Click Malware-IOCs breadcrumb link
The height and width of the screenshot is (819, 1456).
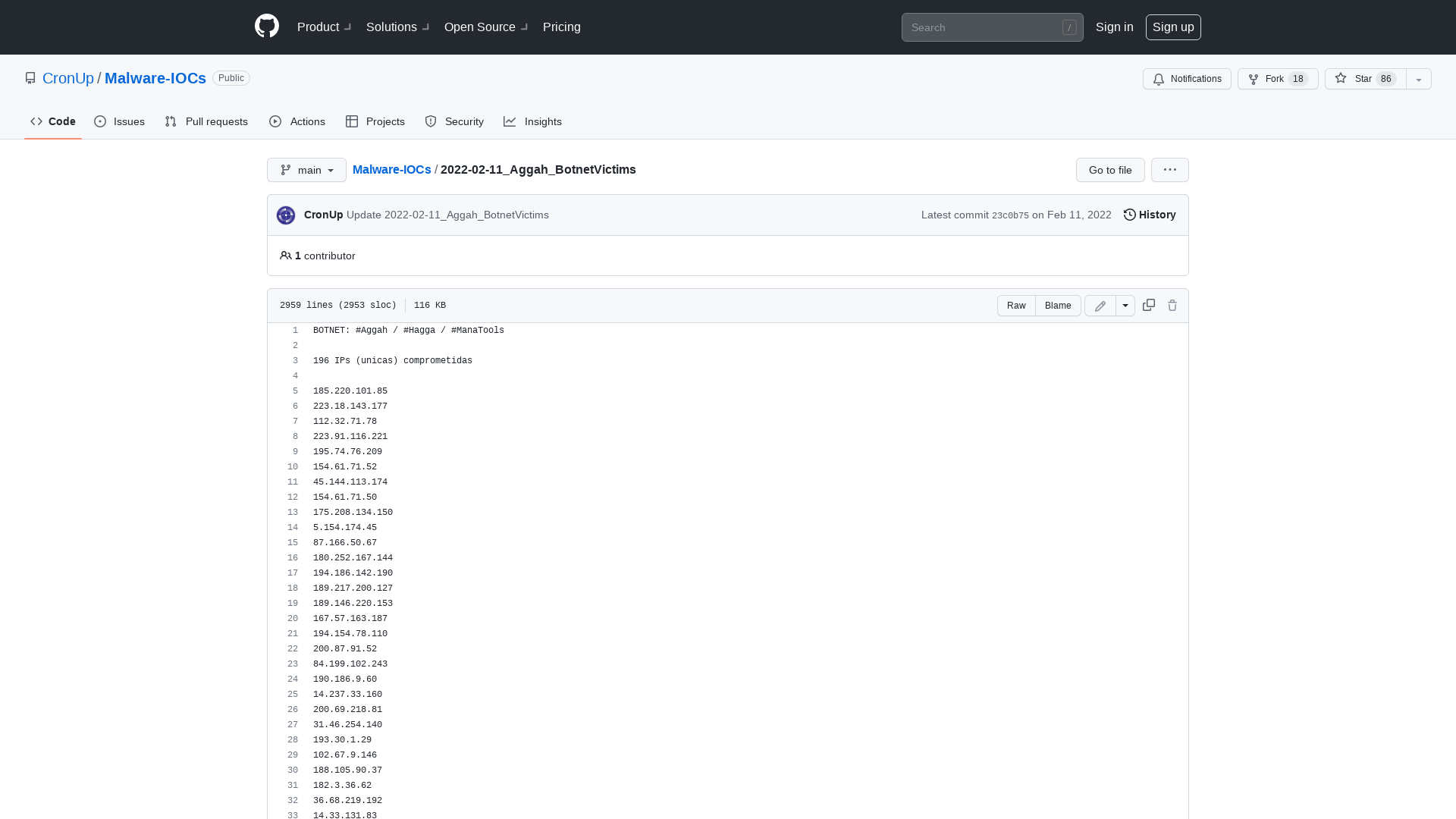[391, 170]
